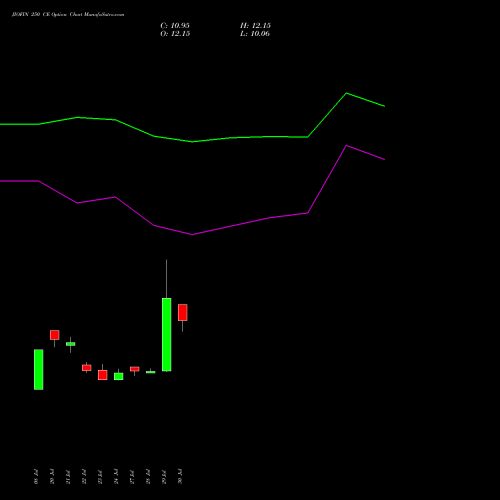
Task: Select the red candle for 23 Jul
Action: click(x=103, y=375)
